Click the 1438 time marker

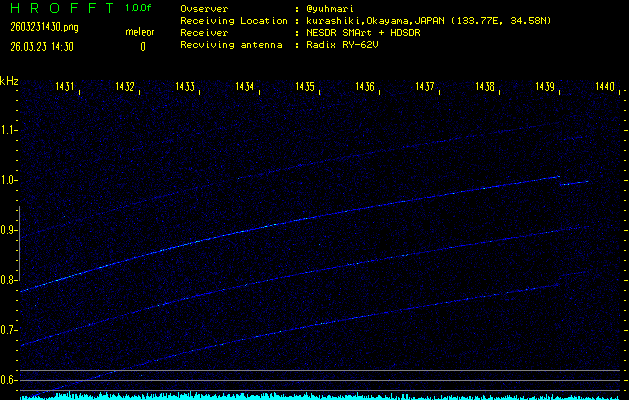click(485, 87)
